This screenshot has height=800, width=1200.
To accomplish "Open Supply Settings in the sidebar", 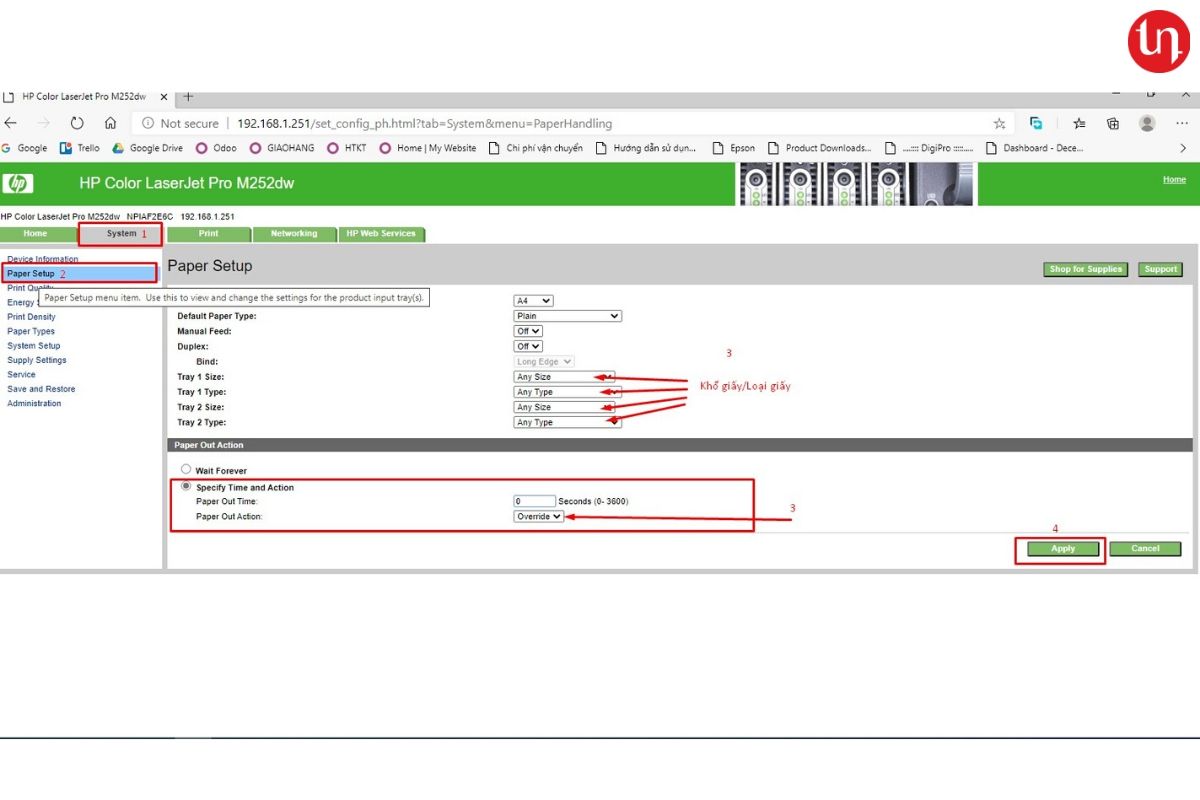I will [37, 360].
